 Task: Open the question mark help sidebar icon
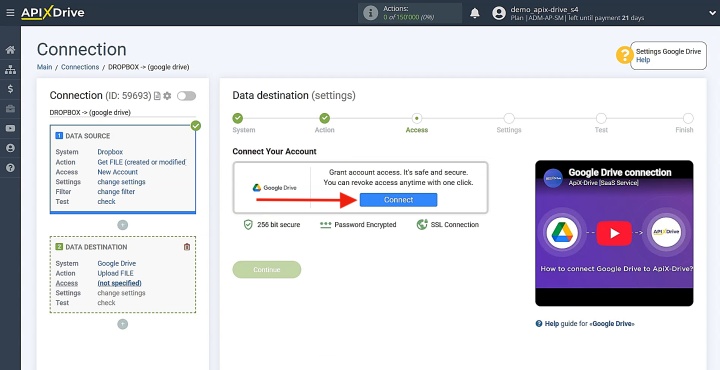(10, 168)
